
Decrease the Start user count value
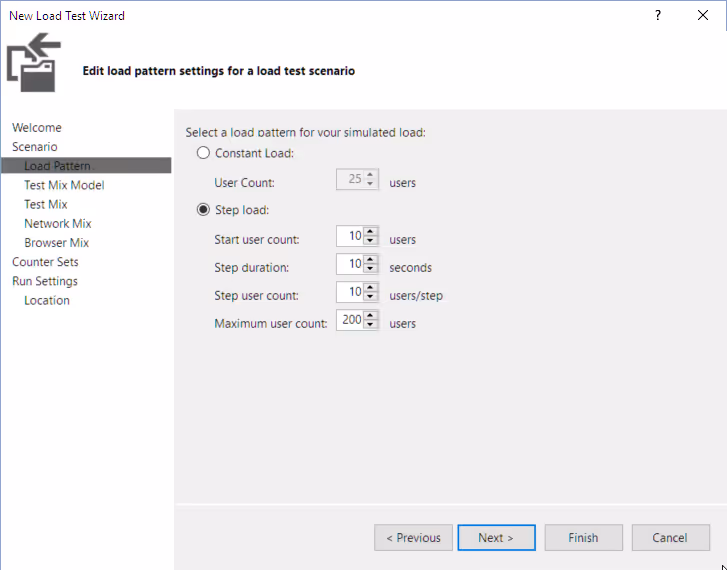click(370, 240)
